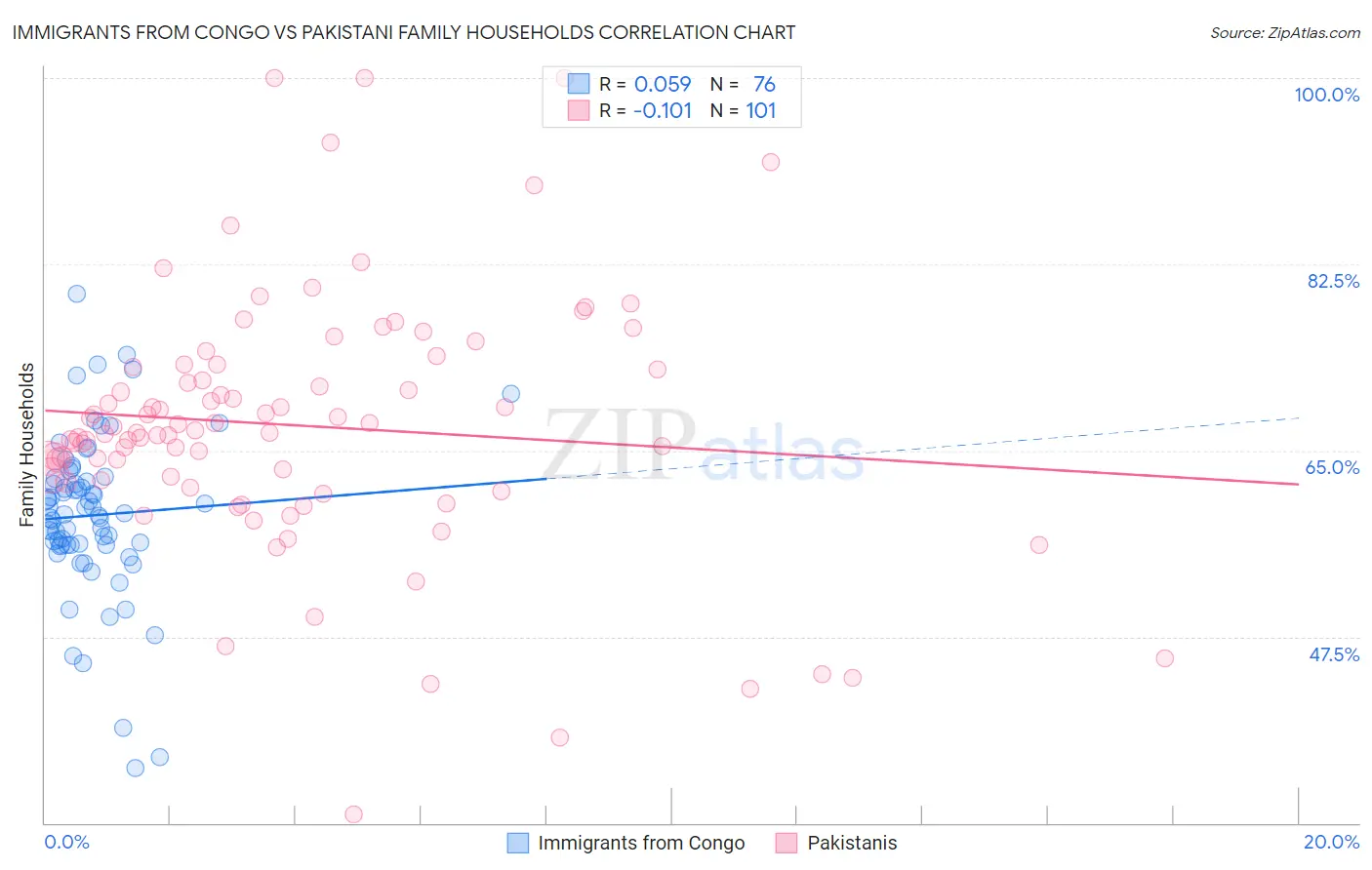Click the 47.5% y-axis label
1372x870 pixels.
click(1334, 654)
